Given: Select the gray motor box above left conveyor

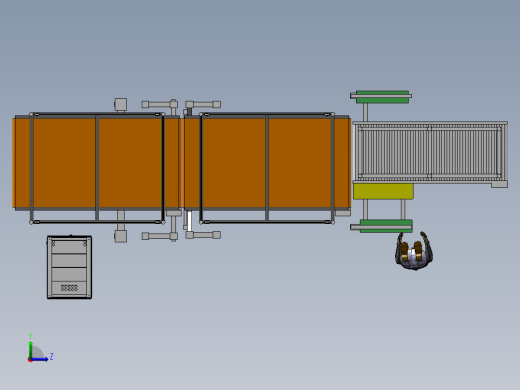Looking at the screenshot, I should (121, 104).
